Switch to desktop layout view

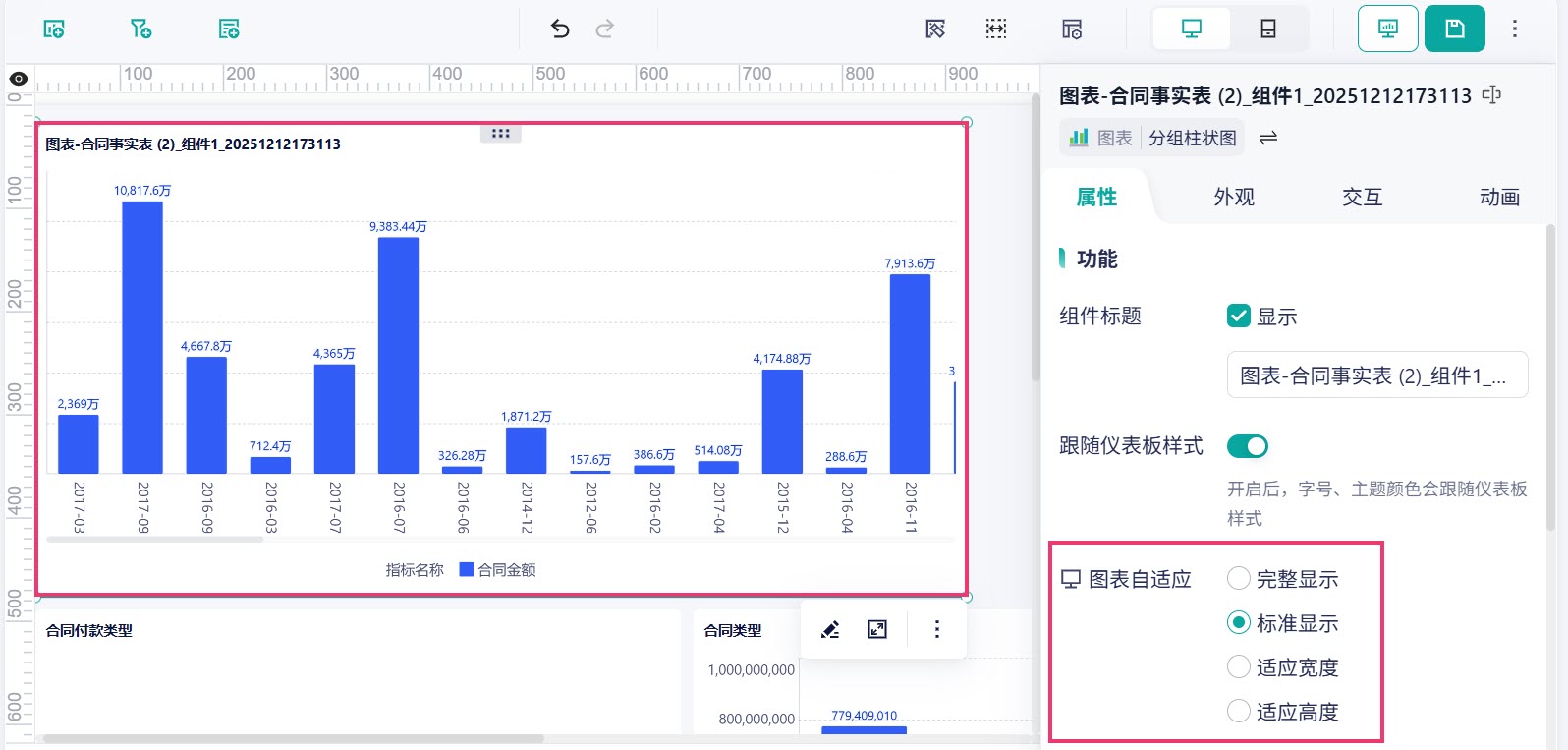pyautogui.click(x=1192, y=29)
